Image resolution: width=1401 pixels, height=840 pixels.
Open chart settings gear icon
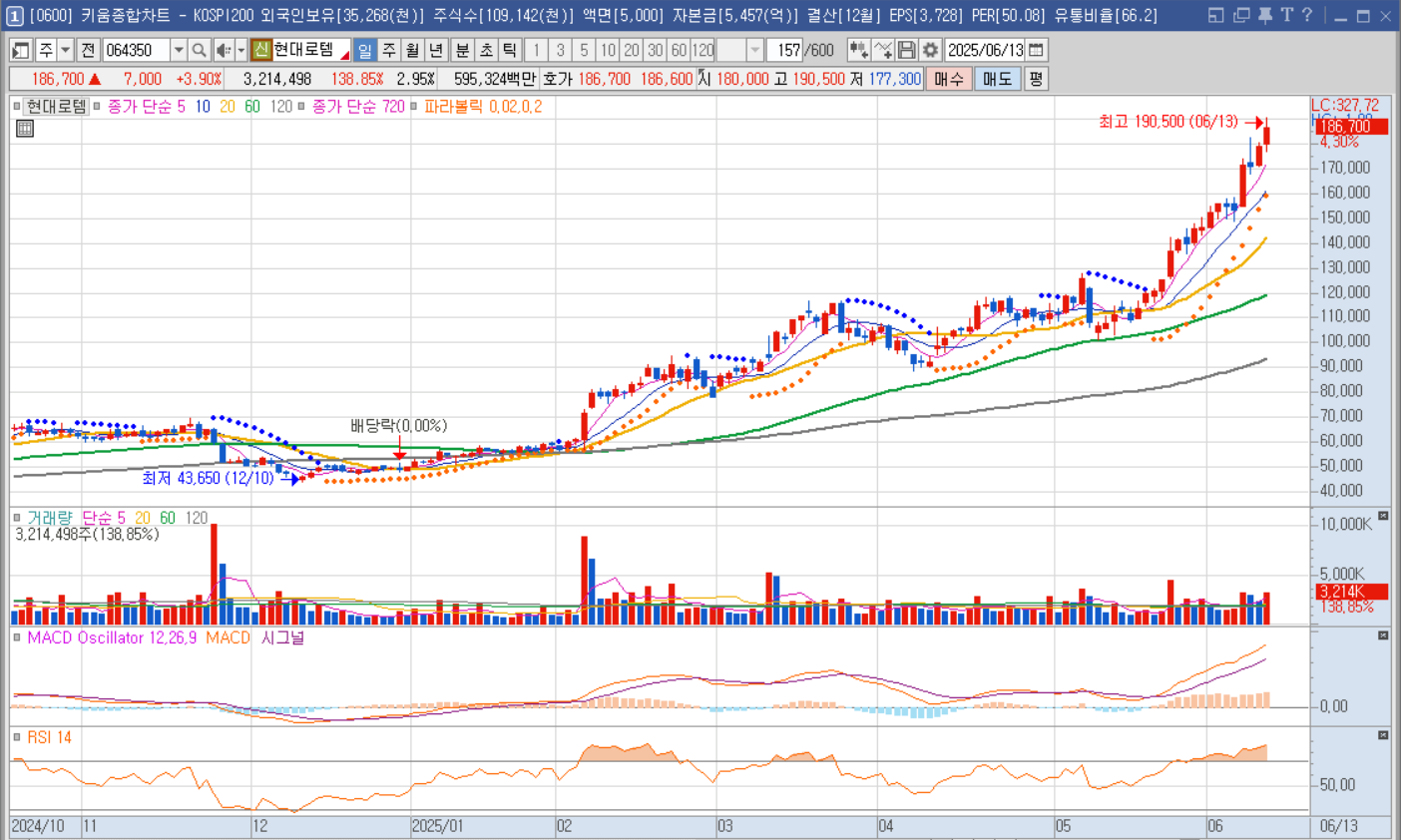coord(930,50)
